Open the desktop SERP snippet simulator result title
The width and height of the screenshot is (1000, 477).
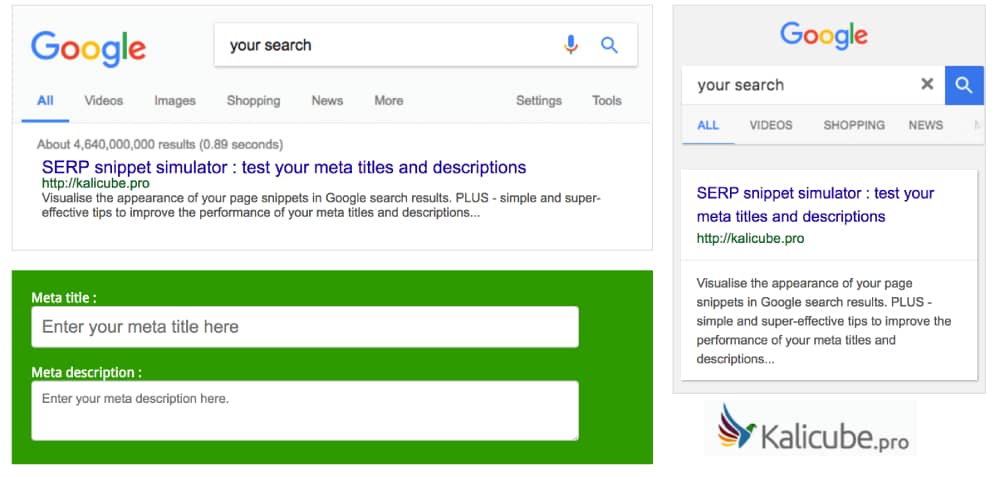tap(284, 167)
